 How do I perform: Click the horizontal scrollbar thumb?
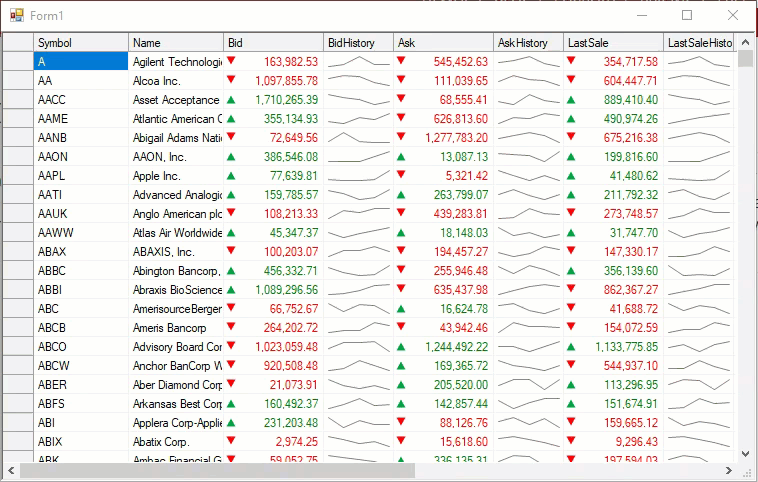tap(215, 470)
